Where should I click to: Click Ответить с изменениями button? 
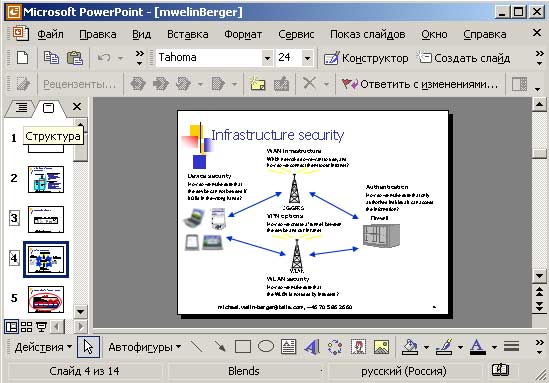[x=419, y=84]
